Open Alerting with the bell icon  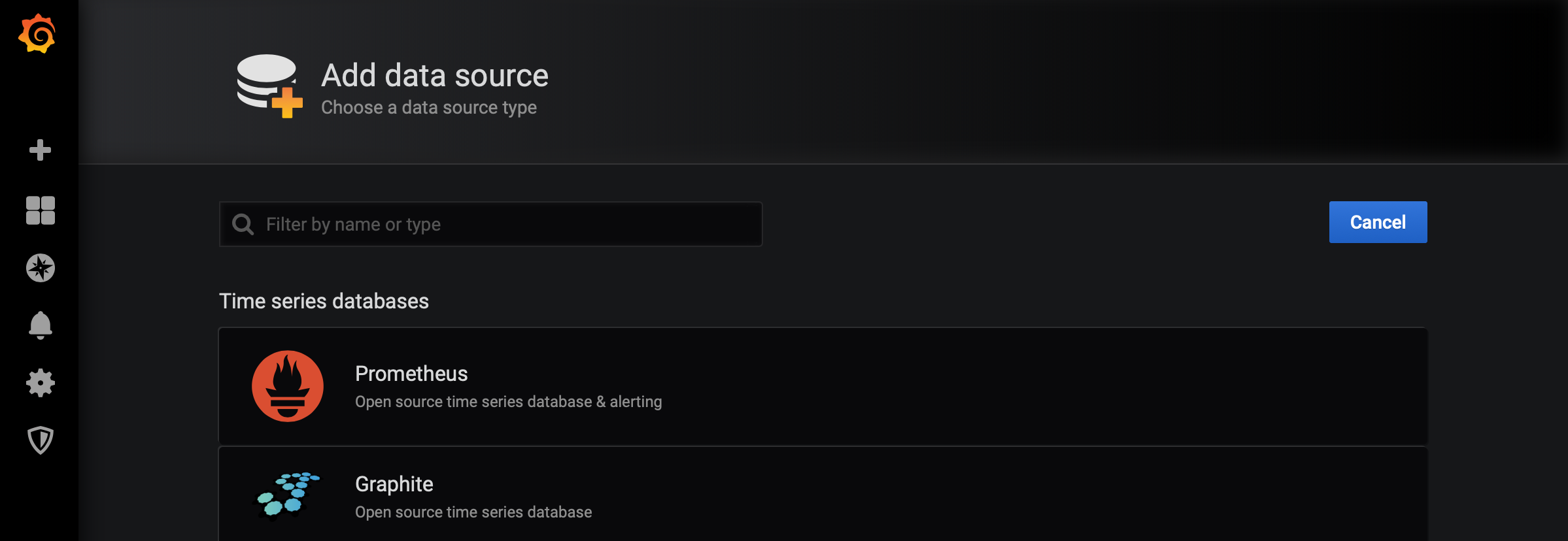point(40,325)
